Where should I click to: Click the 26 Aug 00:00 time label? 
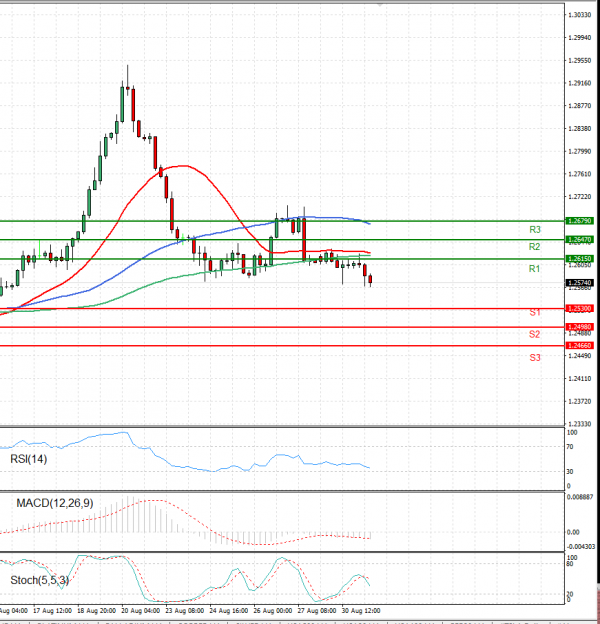coord(273,610)
